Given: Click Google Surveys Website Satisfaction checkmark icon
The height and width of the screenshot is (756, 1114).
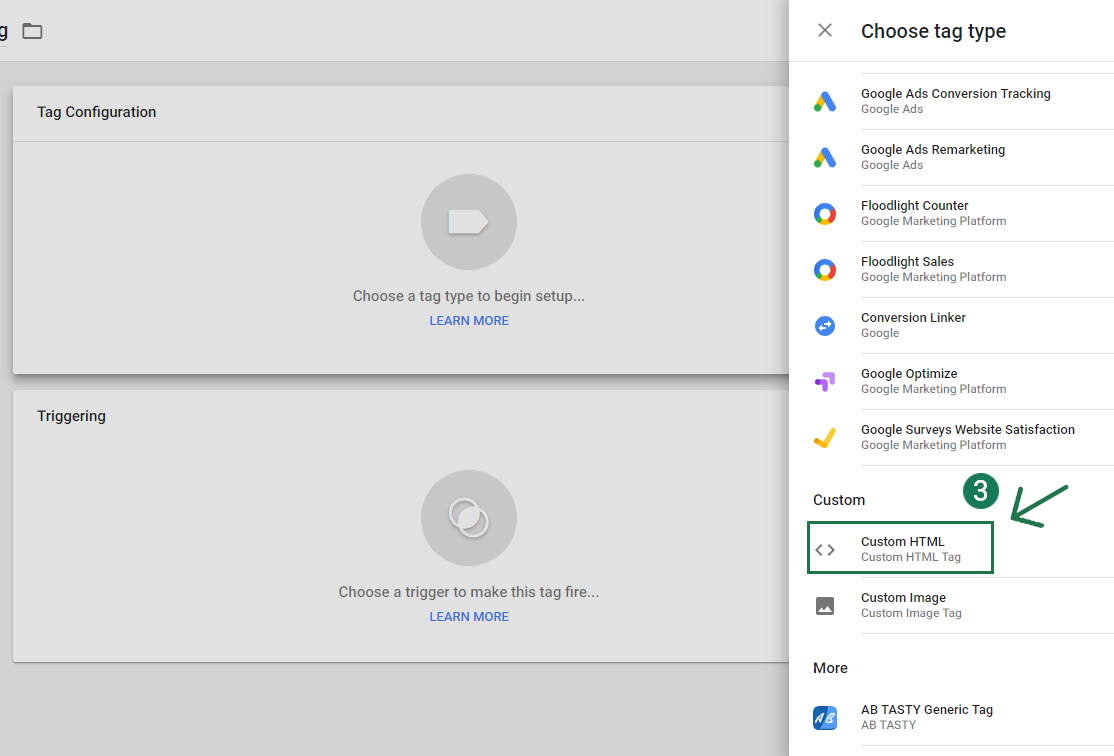Looking at the screenshot, I should (824, 437).
